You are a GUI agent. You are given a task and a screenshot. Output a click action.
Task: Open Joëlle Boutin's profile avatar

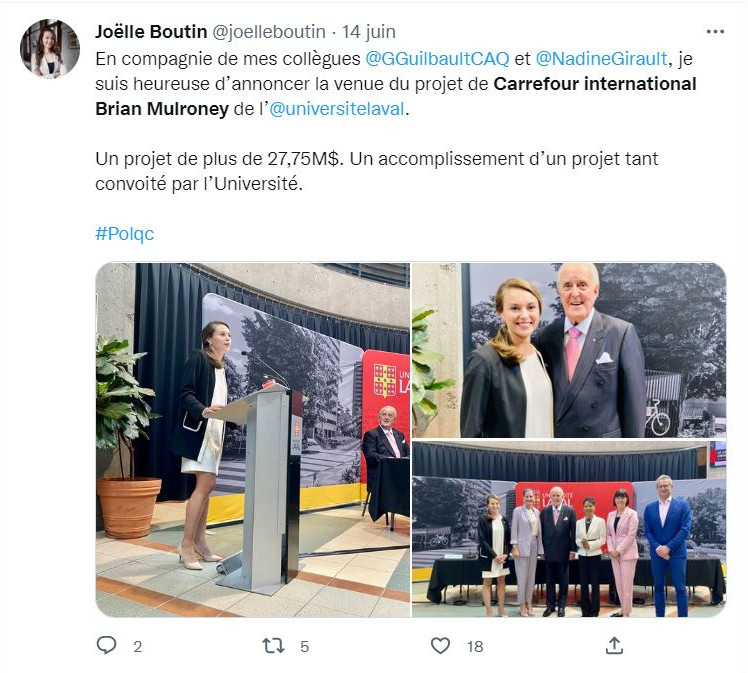[50, 49]
